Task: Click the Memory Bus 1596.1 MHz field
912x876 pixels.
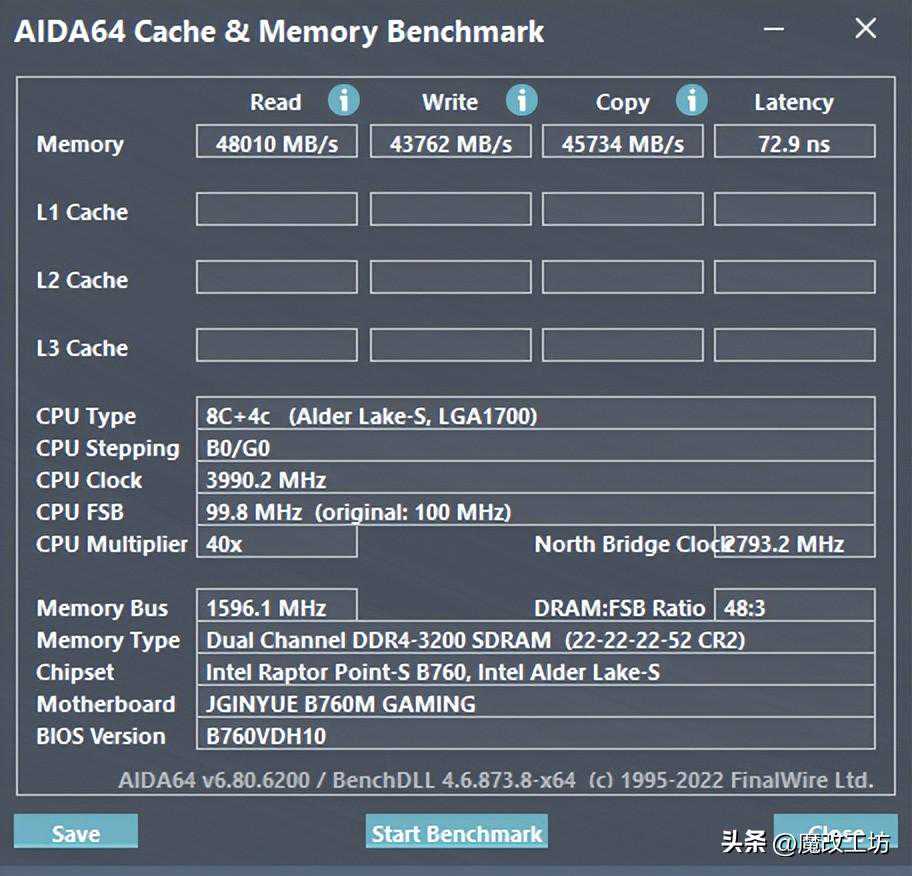Action: (x=277, y=607)
